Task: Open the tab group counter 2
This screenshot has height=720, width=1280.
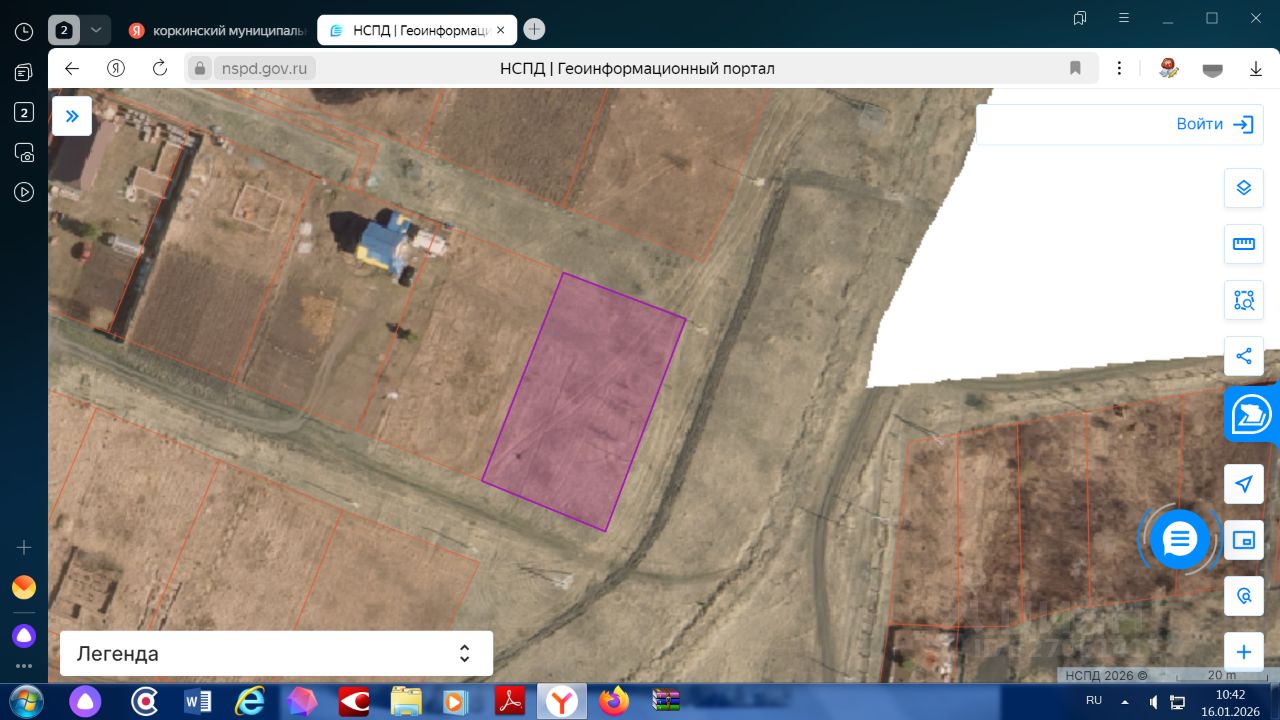Action: pyautogui.click(x=64, y=30)
